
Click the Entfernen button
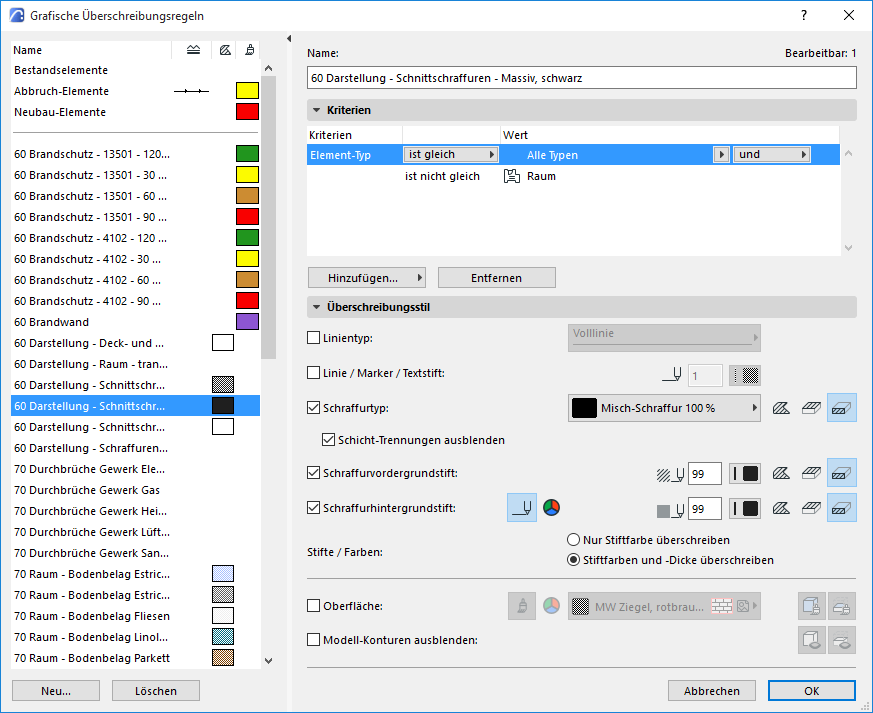coord(497,278)
